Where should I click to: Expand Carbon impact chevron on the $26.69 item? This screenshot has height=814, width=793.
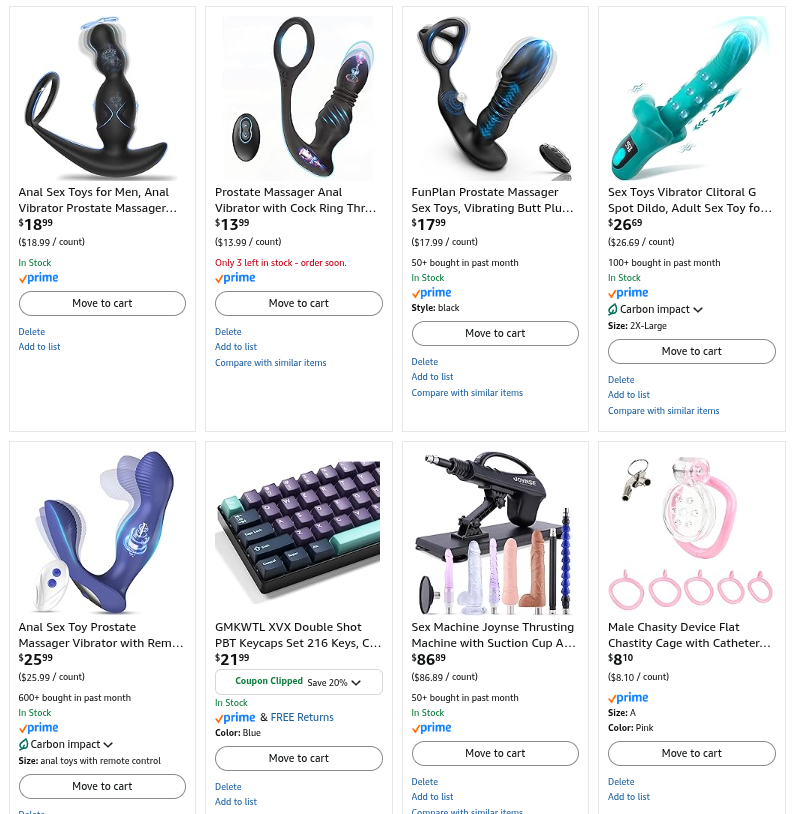[x=698, y=310]
